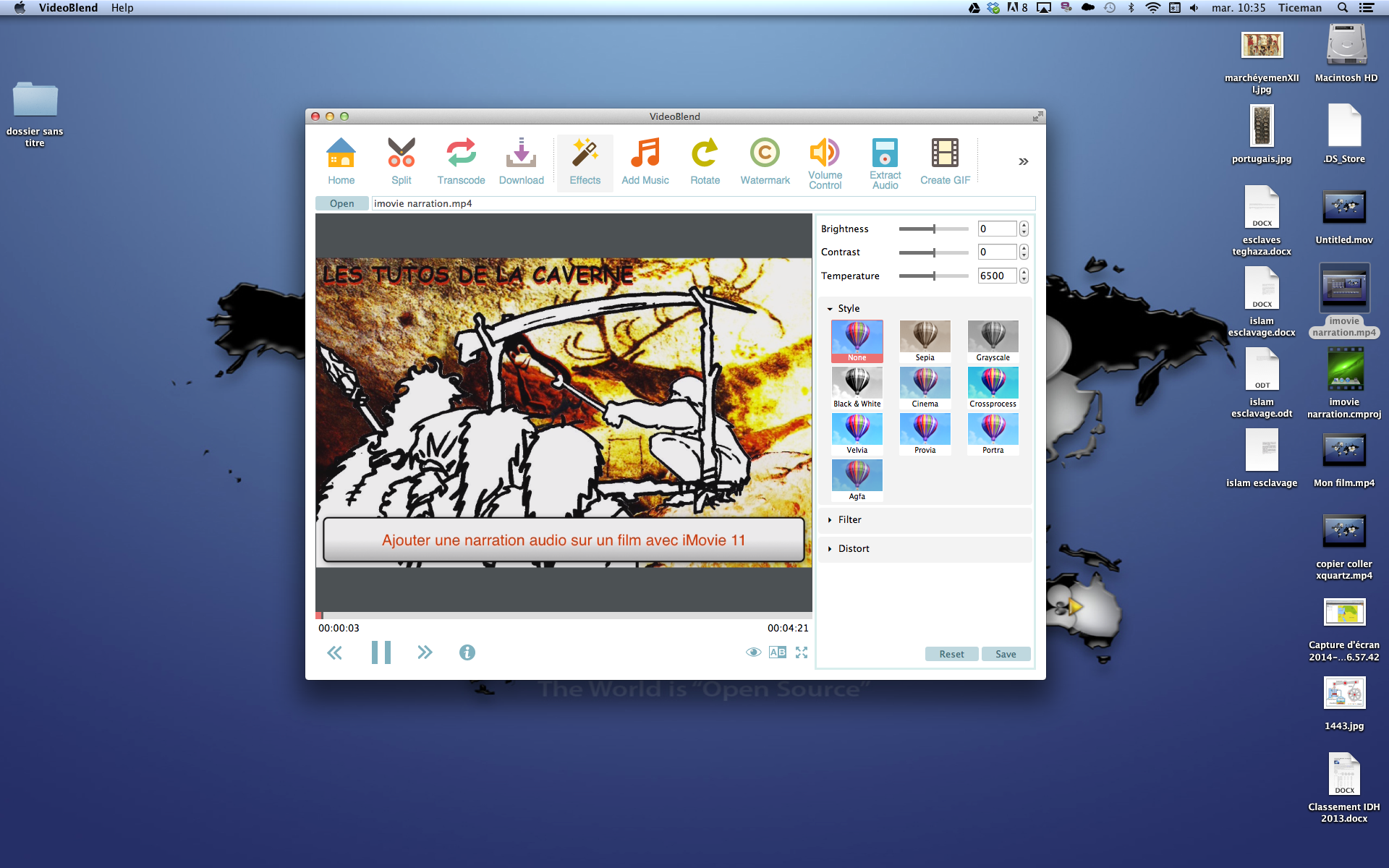The width and height of the screenshot is (1389, 868).
Task: Apply the Crossprocess style
Action: click(x=993, y=388)
